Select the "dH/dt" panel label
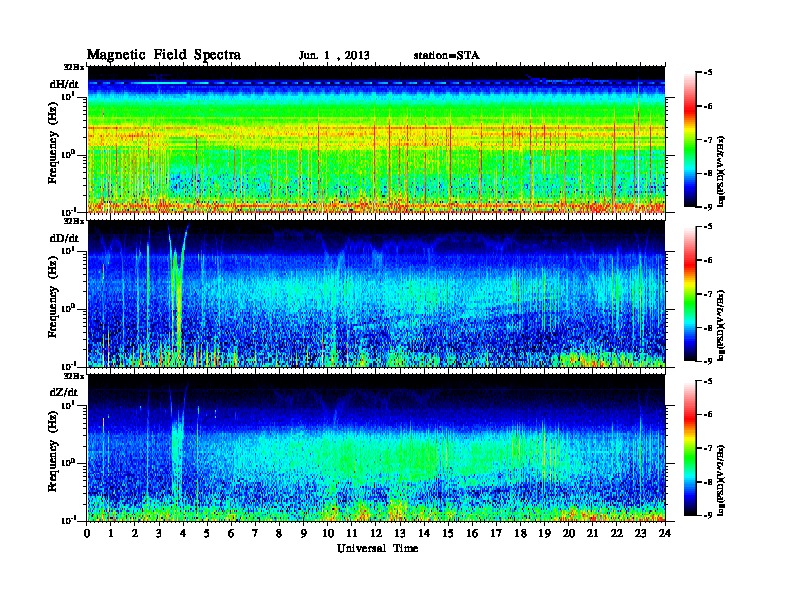 (64, 85)
